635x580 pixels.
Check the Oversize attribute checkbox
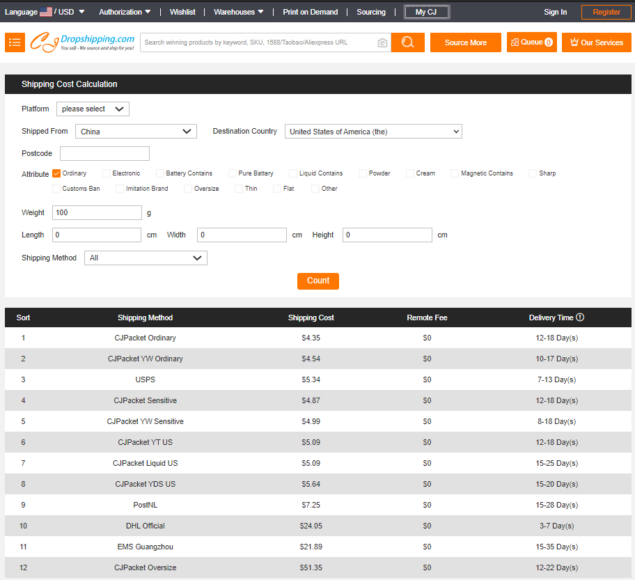click(188, 188)
